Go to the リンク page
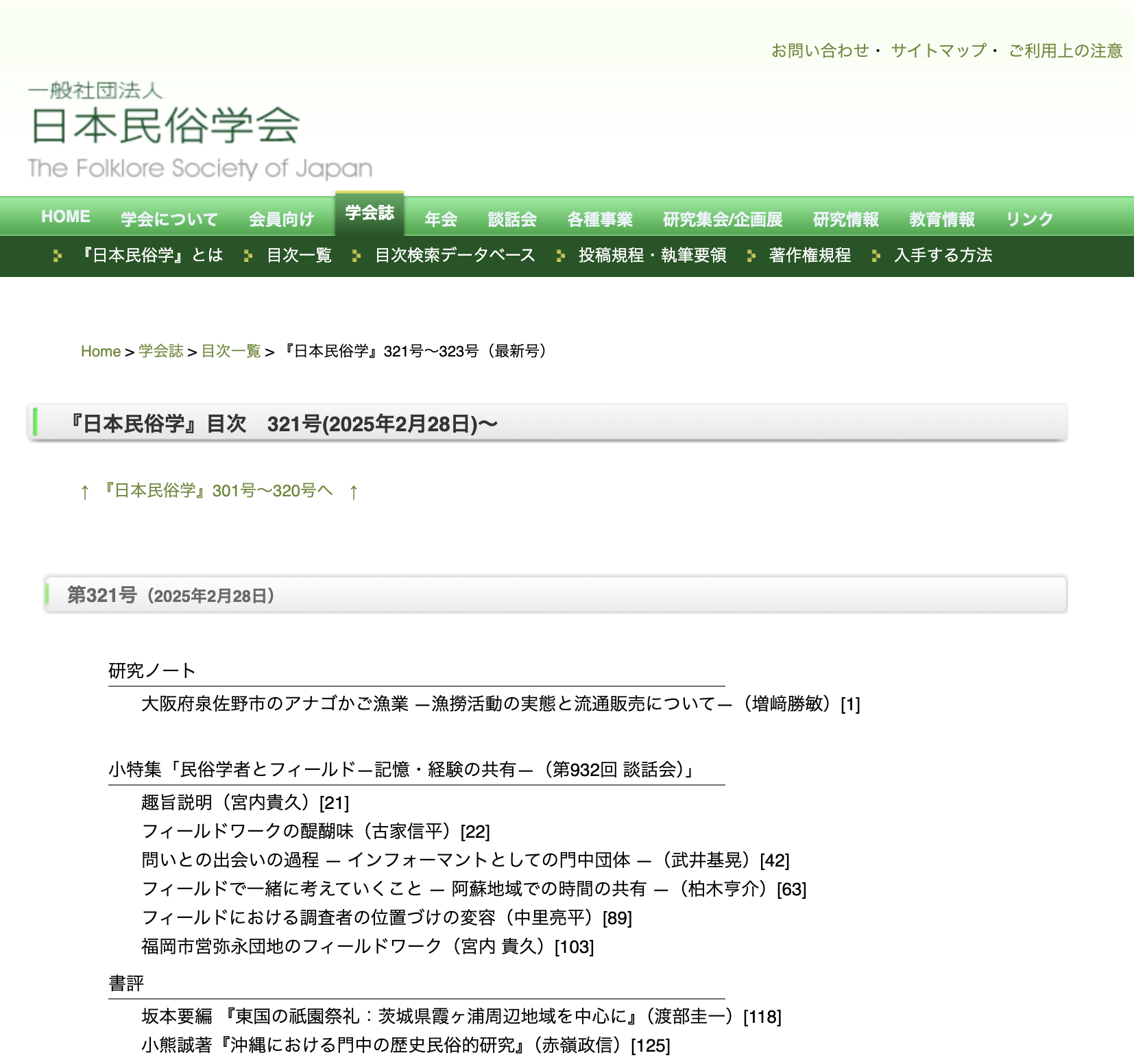The height and width of the screenshot is (1064, 1134). click(1029, 219)
